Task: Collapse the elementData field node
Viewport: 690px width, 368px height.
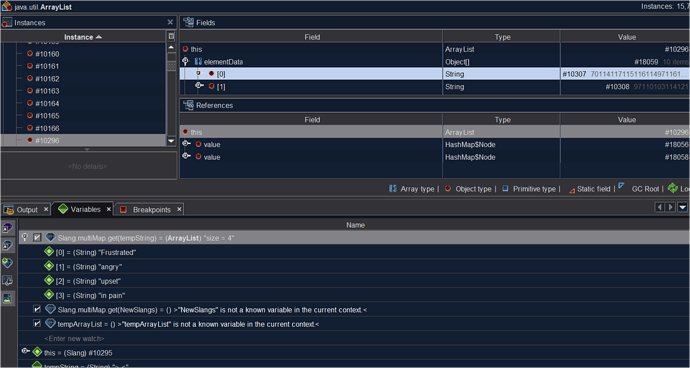Action: click(x=185, y=61)
